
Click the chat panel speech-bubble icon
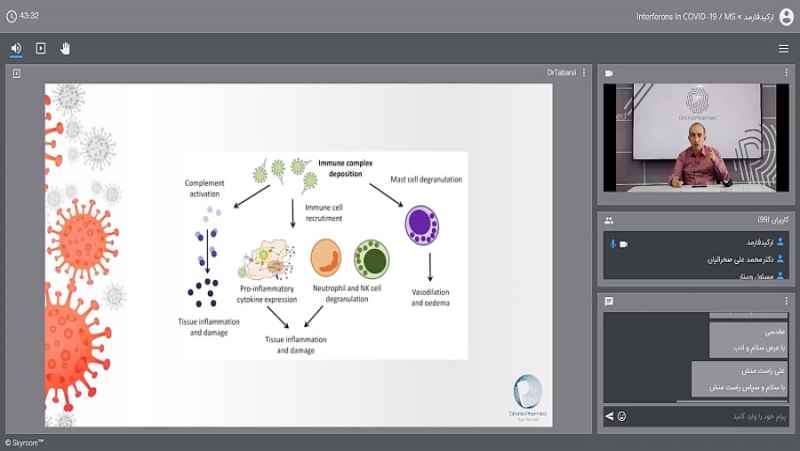pos(609,301)
